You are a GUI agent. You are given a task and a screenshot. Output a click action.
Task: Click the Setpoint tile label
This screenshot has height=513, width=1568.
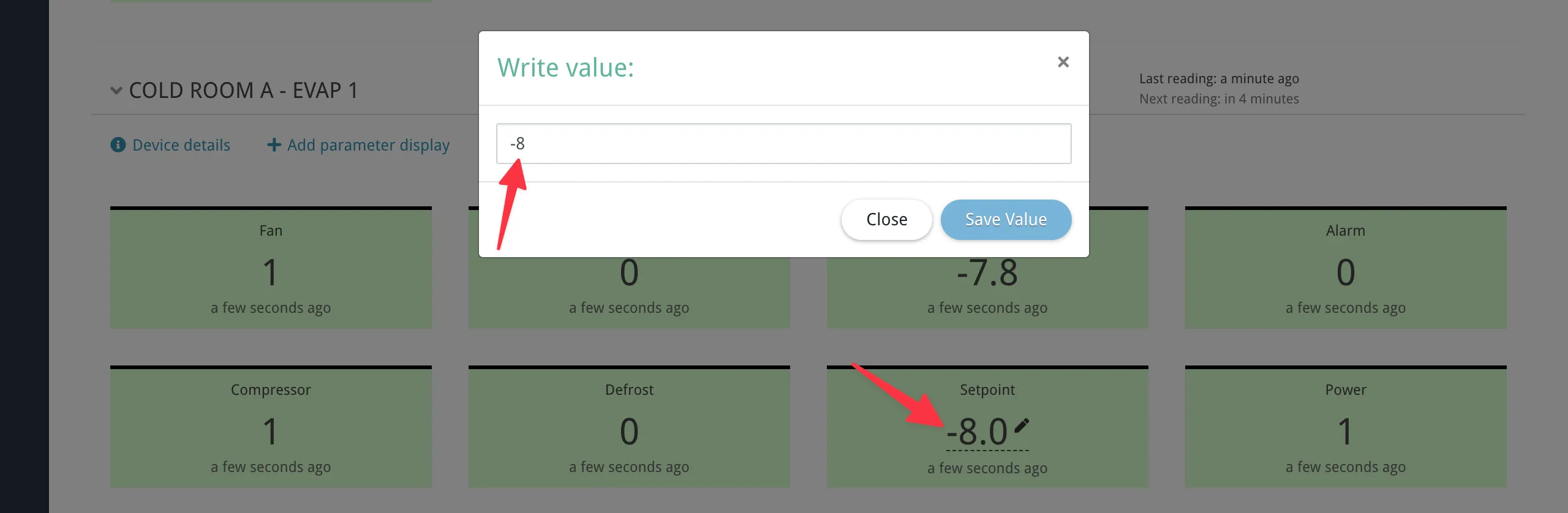click(987, 390)
